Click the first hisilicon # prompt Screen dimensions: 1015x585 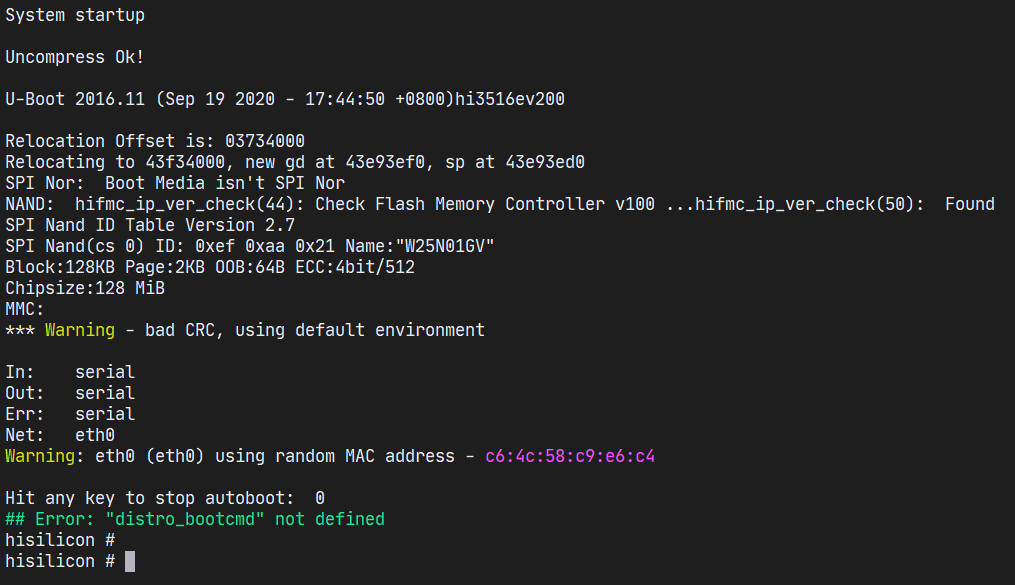(x=60, y=540)
